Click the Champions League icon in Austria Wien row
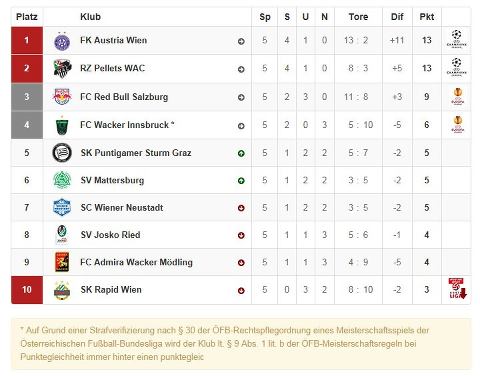The height and width of the screenshot is (376, 480). point(456,39)
